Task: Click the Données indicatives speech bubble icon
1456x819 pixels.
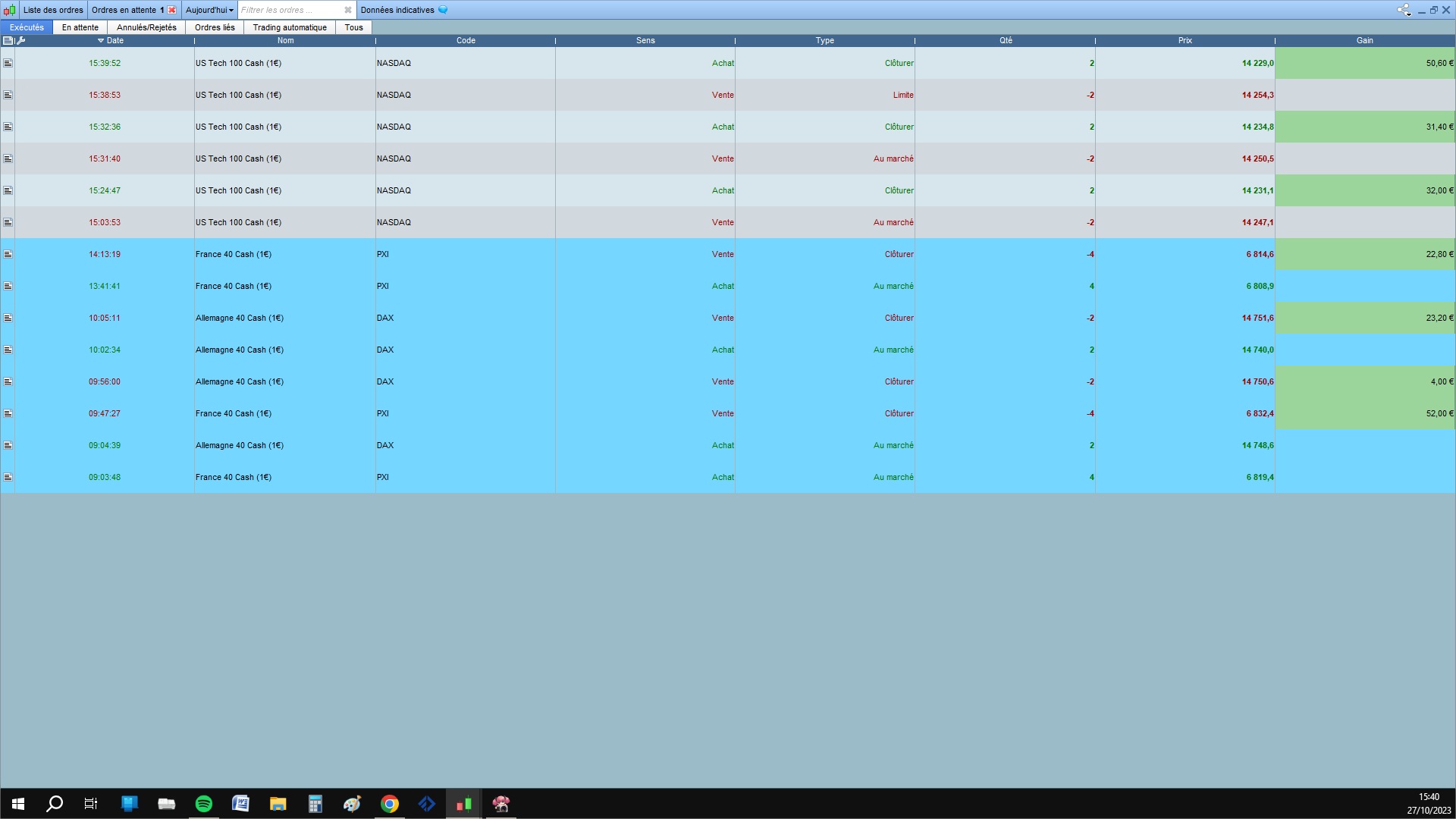Action: point(443,10)
